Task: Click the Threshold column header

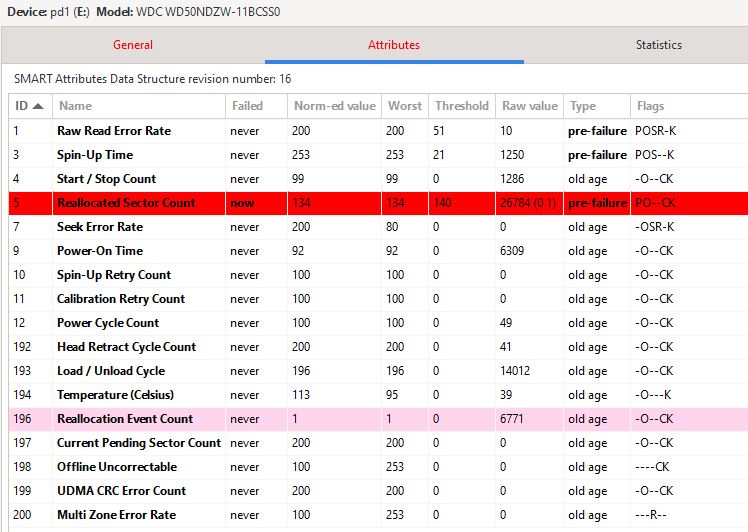Action: tap(461, 106)
